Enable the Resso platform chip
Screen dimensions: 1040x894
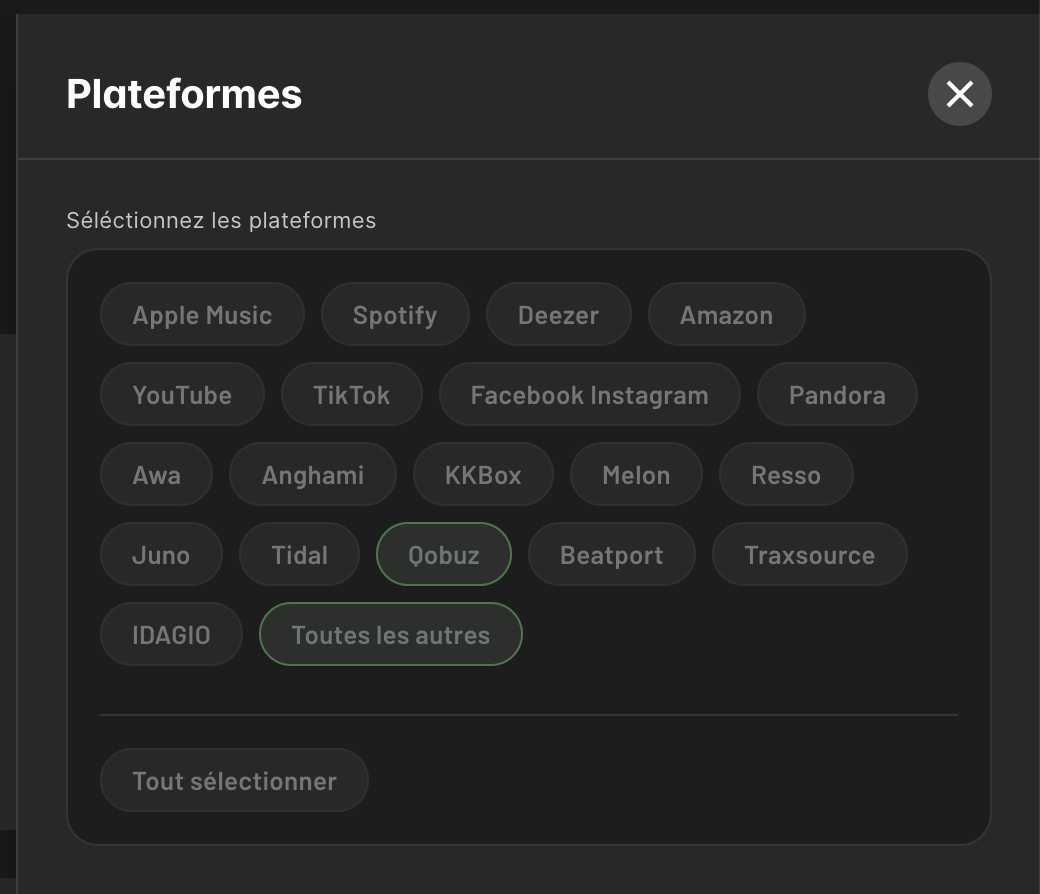click(786, 475)
